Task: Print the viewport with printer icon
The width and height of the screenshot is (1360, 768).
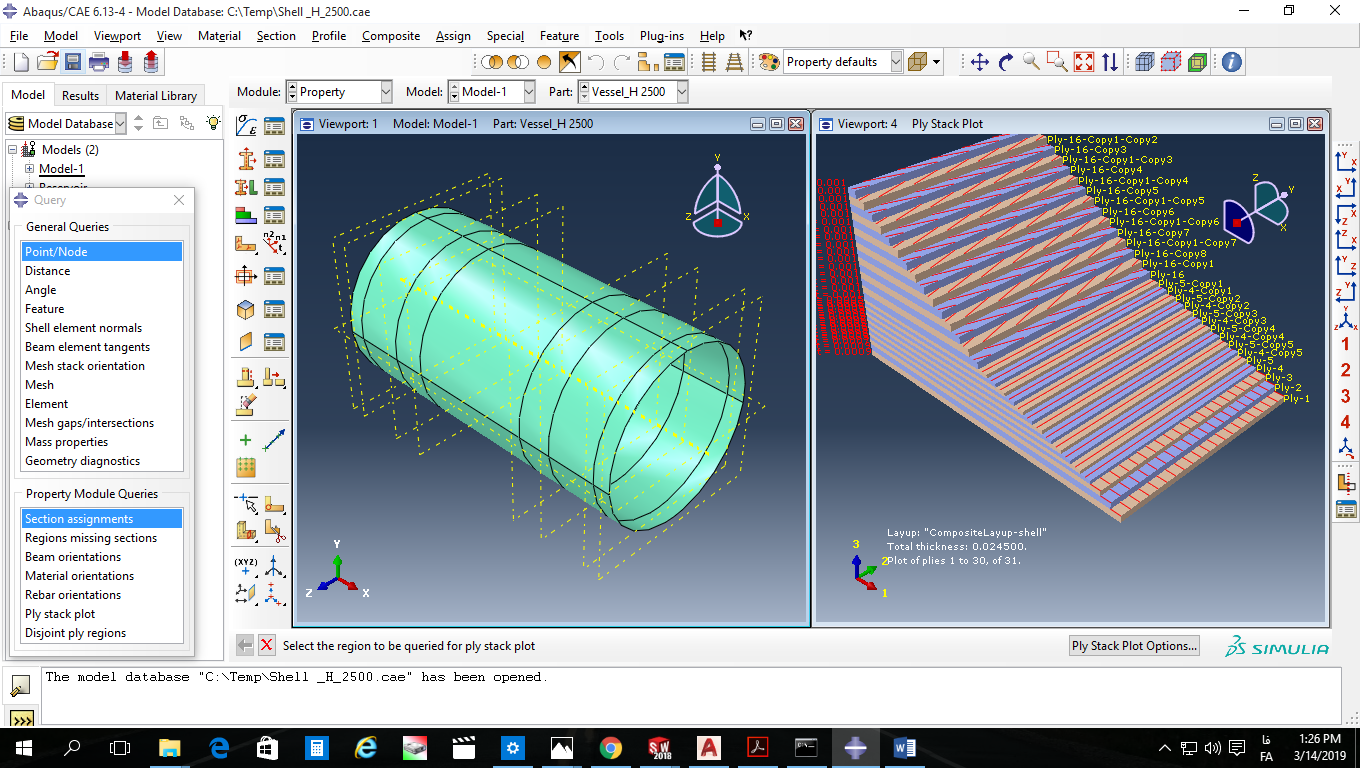Action: 98,62
